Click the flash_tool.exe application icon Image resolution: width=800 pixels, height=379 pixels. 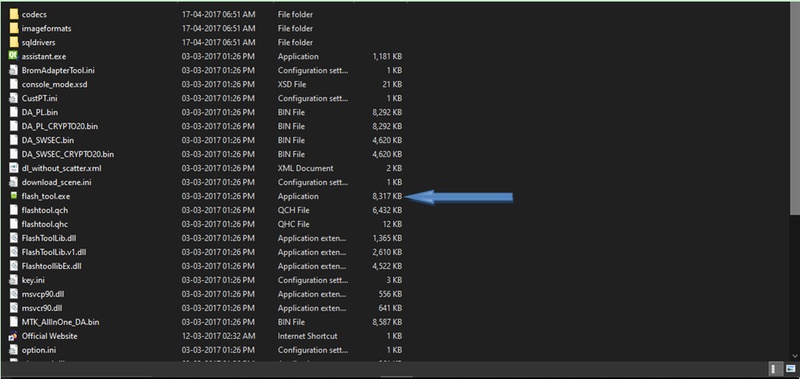pyautogui.click(x=14, y=196)
